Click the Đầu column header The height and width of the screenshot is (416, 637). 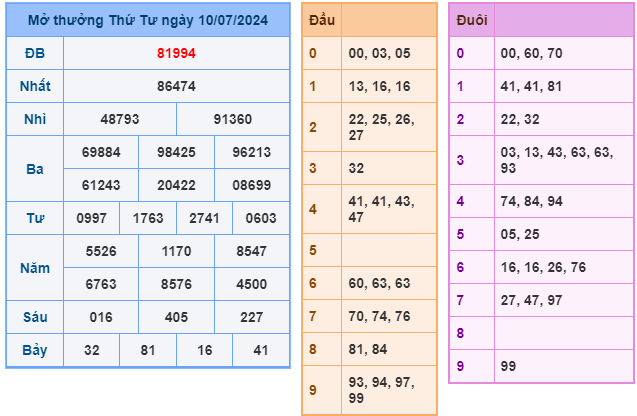click(x=322, y=20)
